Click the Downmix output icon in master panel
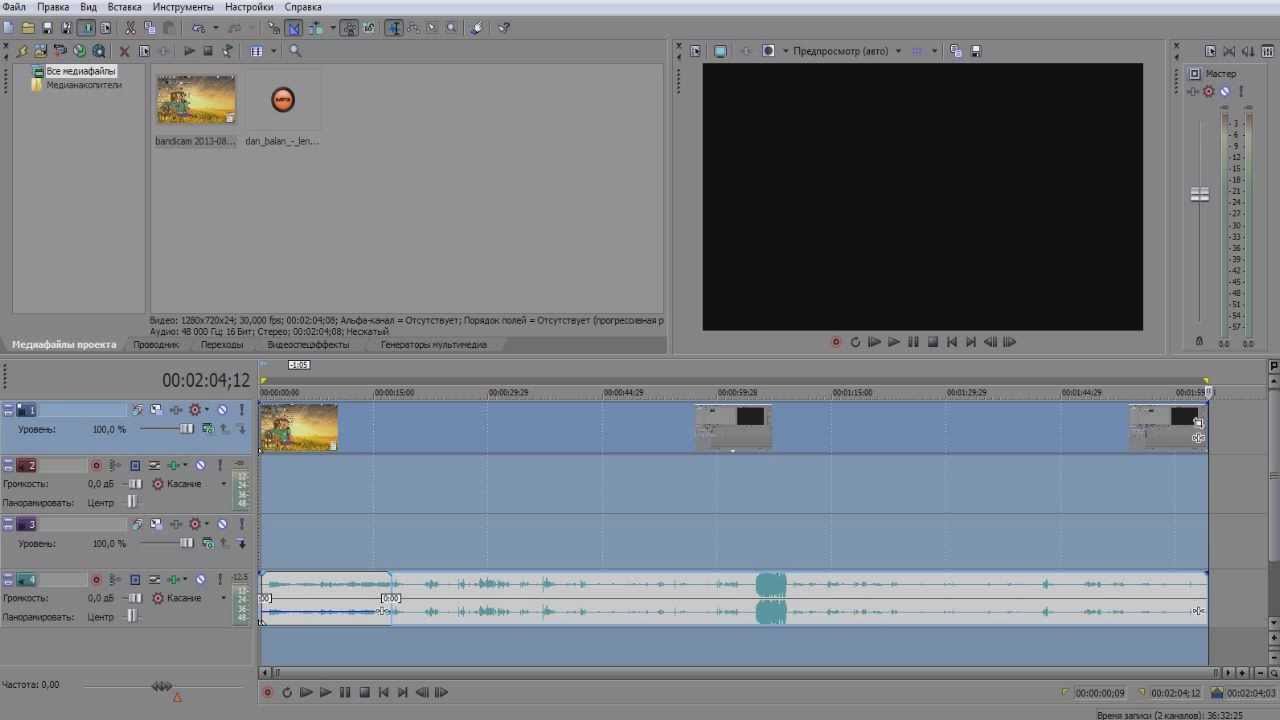This screenshot has height=720, width=1280. 1229,51
